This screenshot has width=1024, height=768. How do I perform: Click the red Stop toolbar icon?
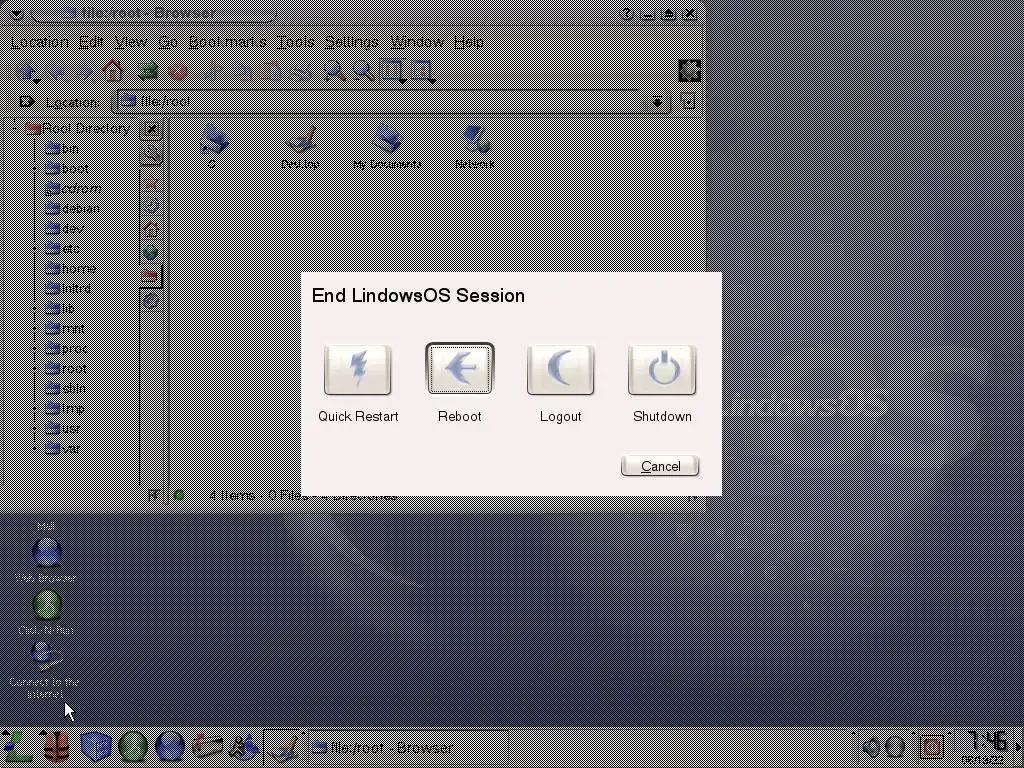click(x=177, y=71)
